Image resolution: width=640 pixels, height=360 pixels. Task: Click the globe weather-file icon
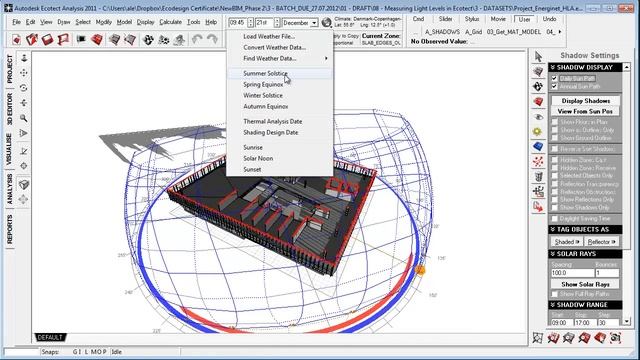coord(327,22)
